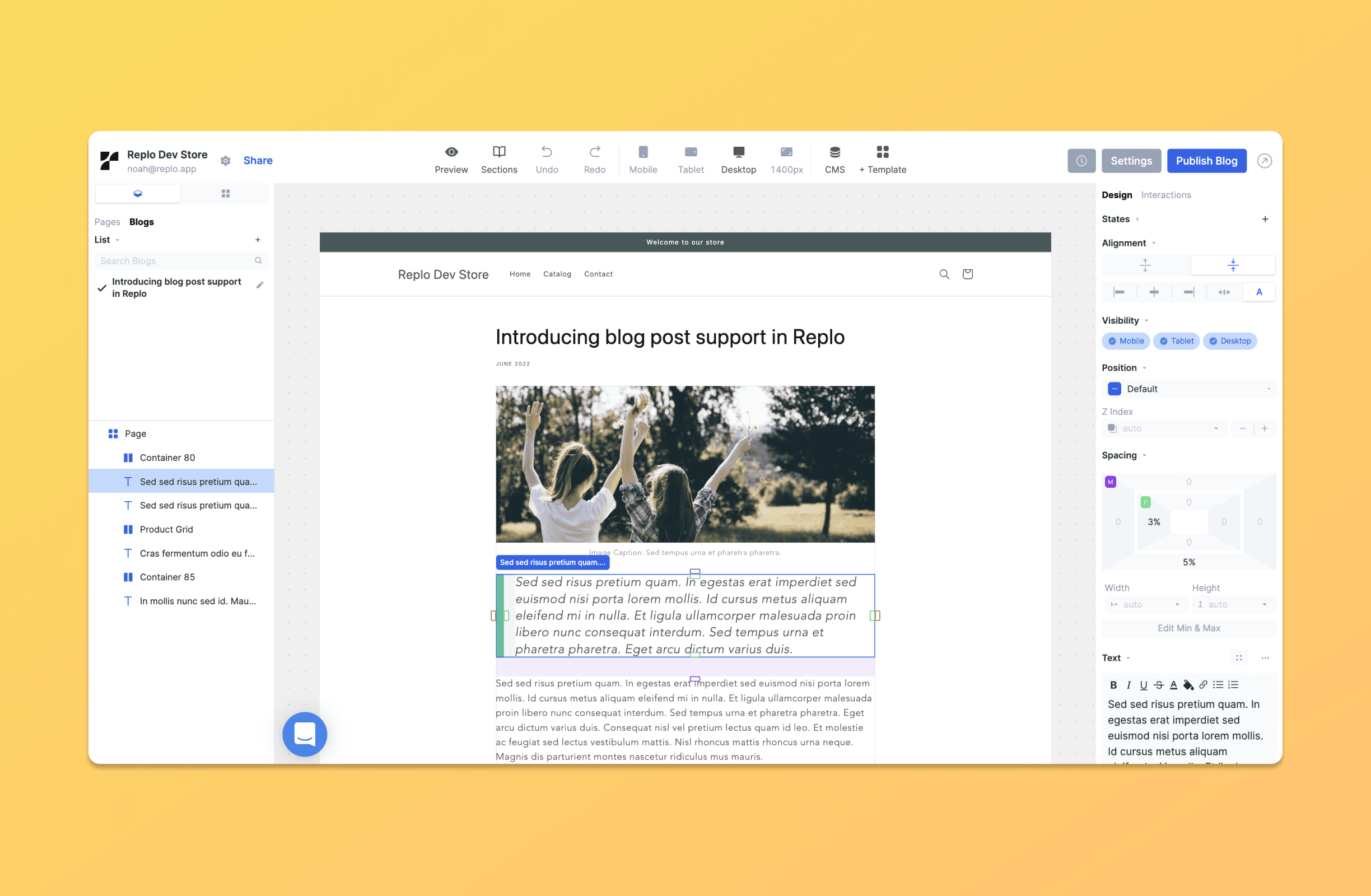Apply bold formatting to text
Viewport: 1371px width, 896px height.
[1113, 685]
